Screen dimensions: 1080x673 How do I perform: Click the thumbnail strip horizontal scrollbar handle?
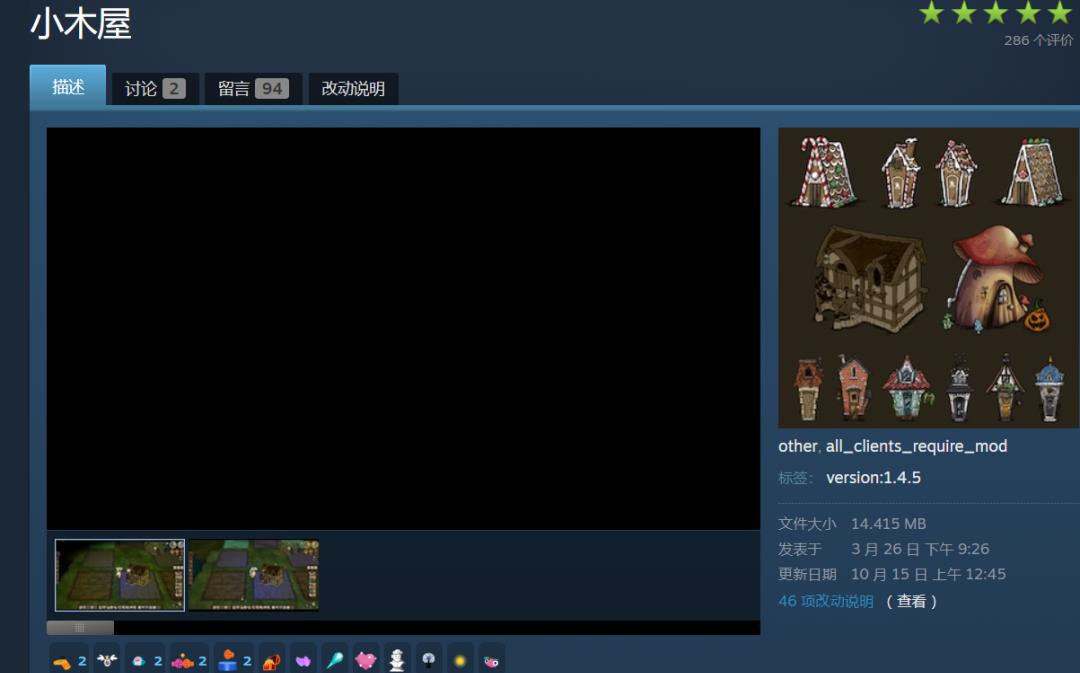pyautogui.click(x=80, y=628)
